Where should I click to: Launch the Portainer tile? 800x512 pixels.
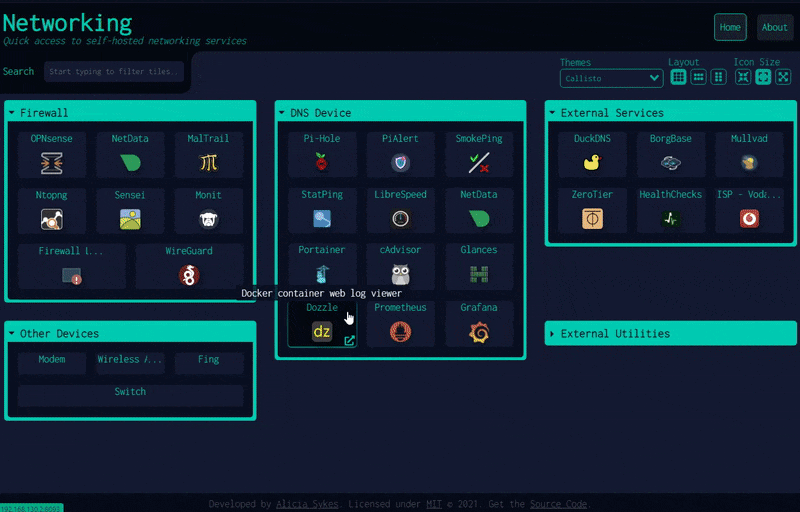click(x=321, y=266)
